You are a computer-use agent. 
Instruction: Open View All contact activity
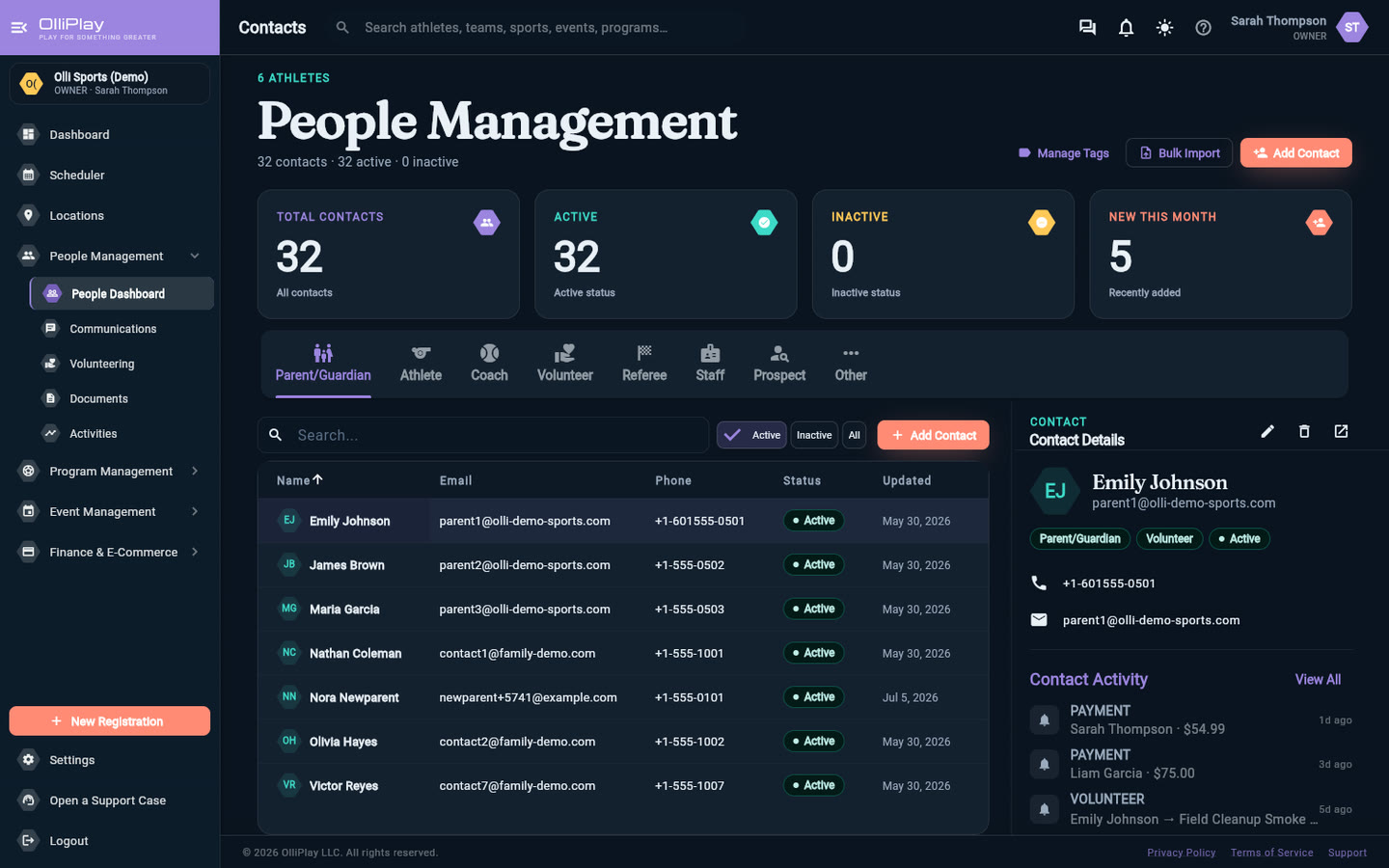(1318, 679)
